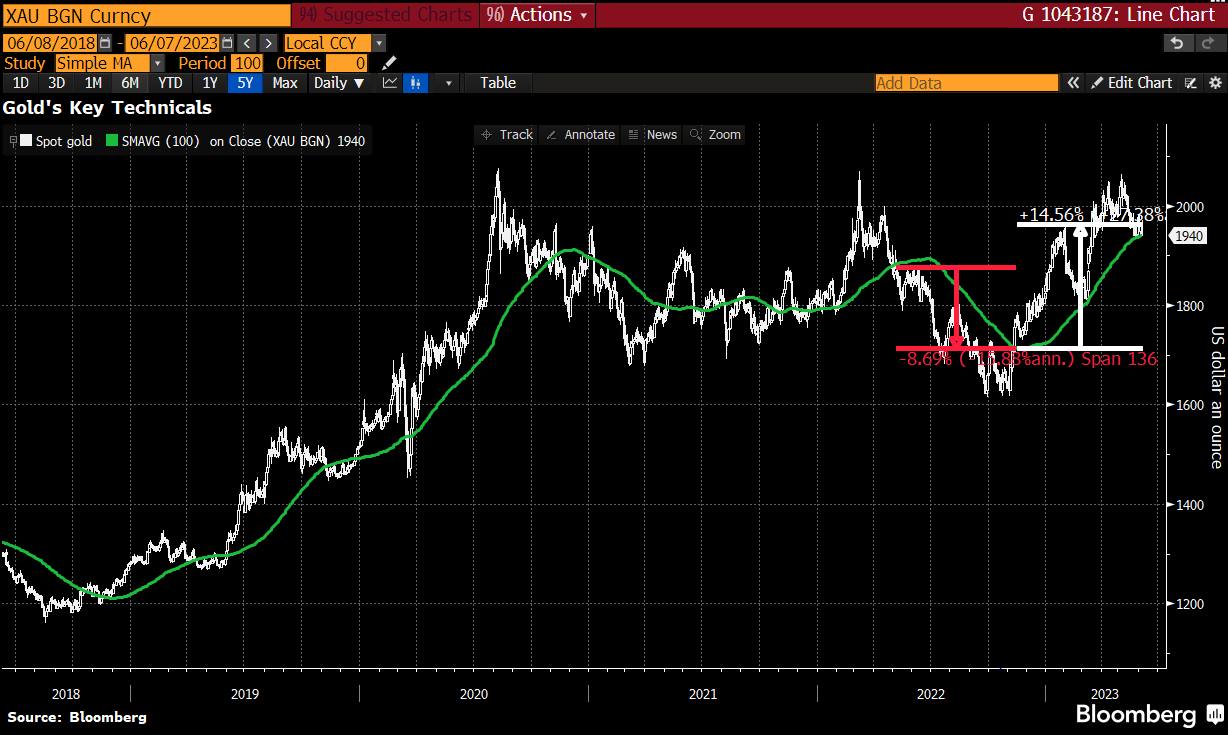Open the start date calendar picker

106,43
